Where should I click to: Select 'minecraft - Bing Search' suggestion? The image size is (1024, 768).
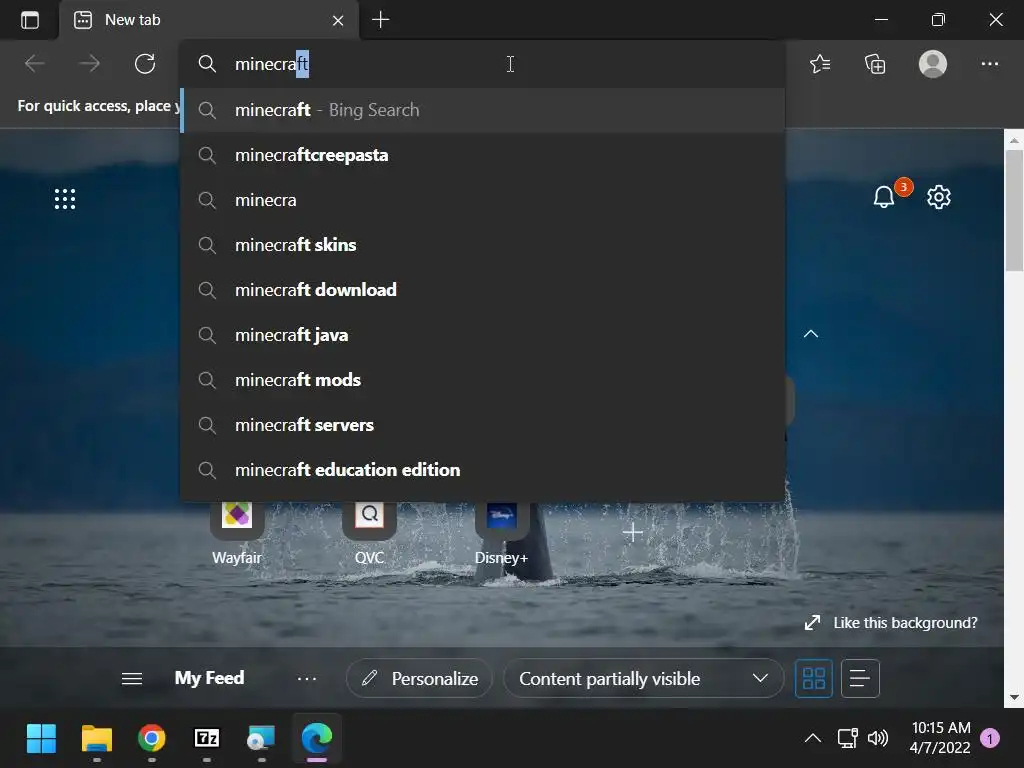482,110
